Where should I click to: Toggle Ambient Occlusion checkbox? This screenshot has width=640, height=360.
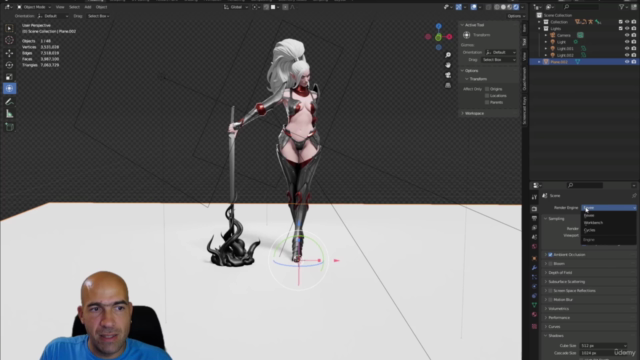pos(550,255)
